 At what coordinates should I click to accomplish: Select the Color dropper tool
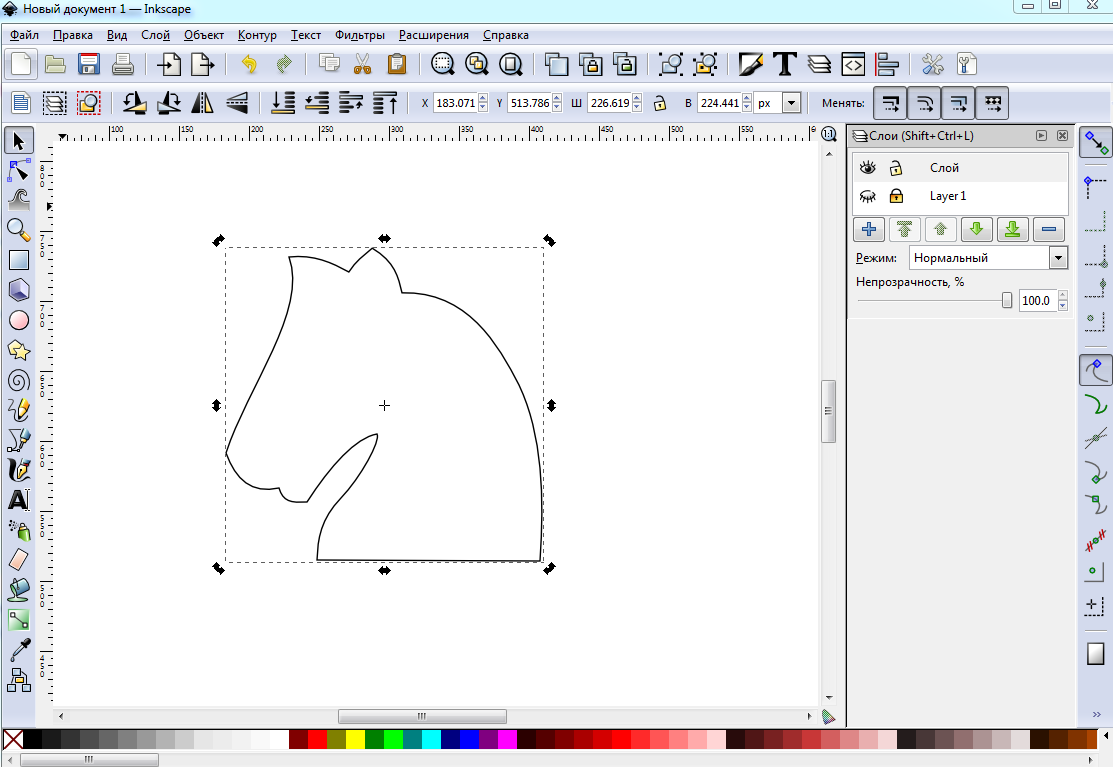tap(19, 650)
